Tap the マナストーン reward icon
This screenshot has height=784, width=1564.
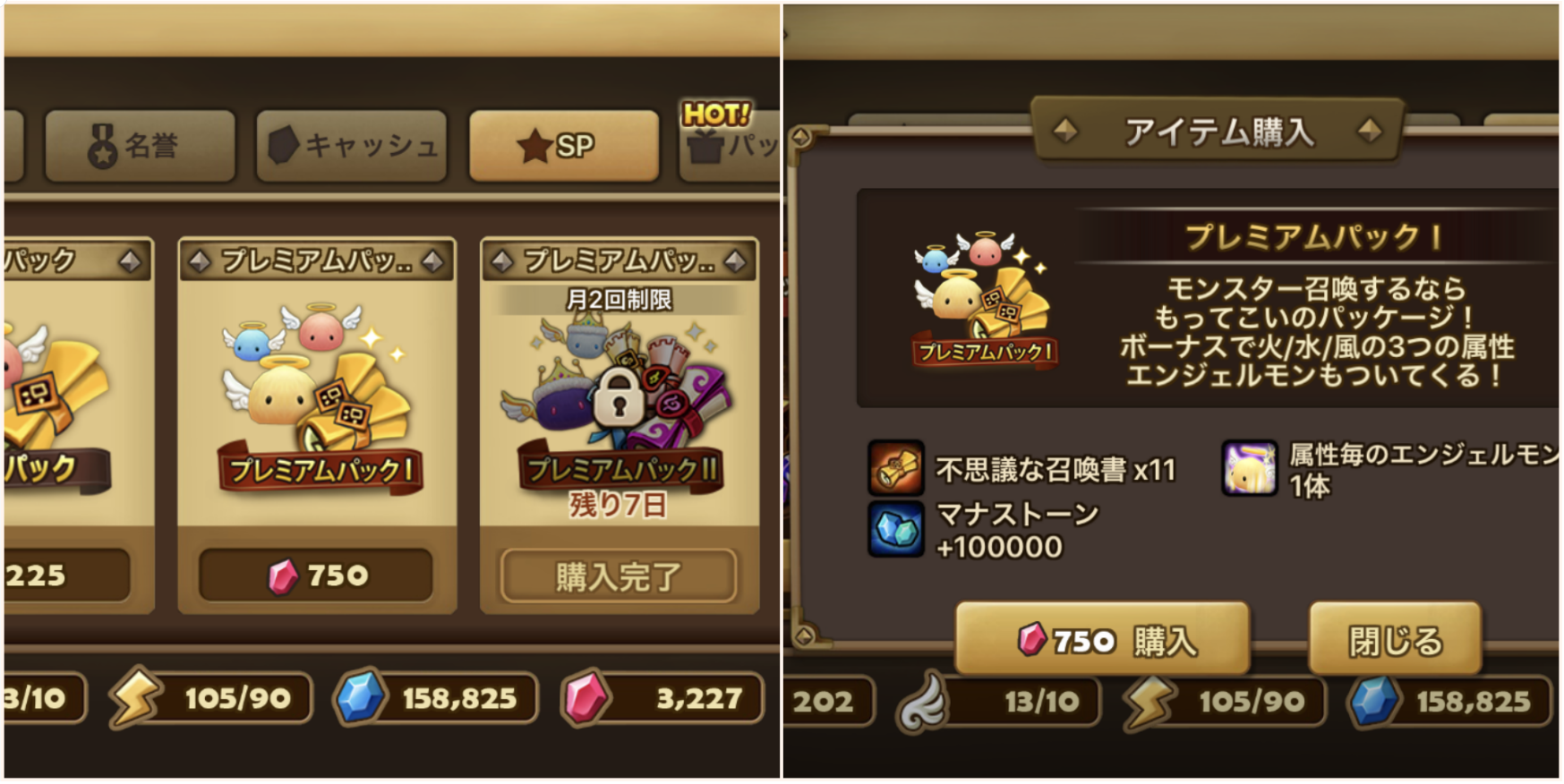pos(895,529)
